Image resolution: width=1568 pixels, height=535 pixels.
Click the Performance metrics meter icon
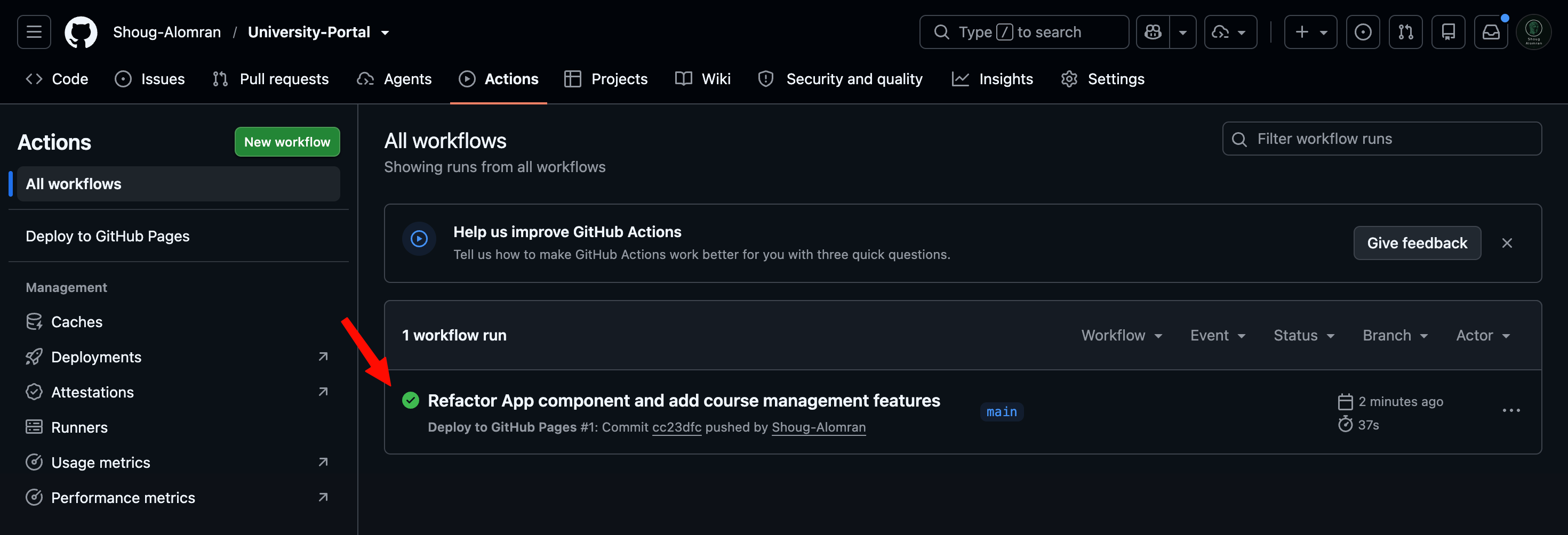34,498
